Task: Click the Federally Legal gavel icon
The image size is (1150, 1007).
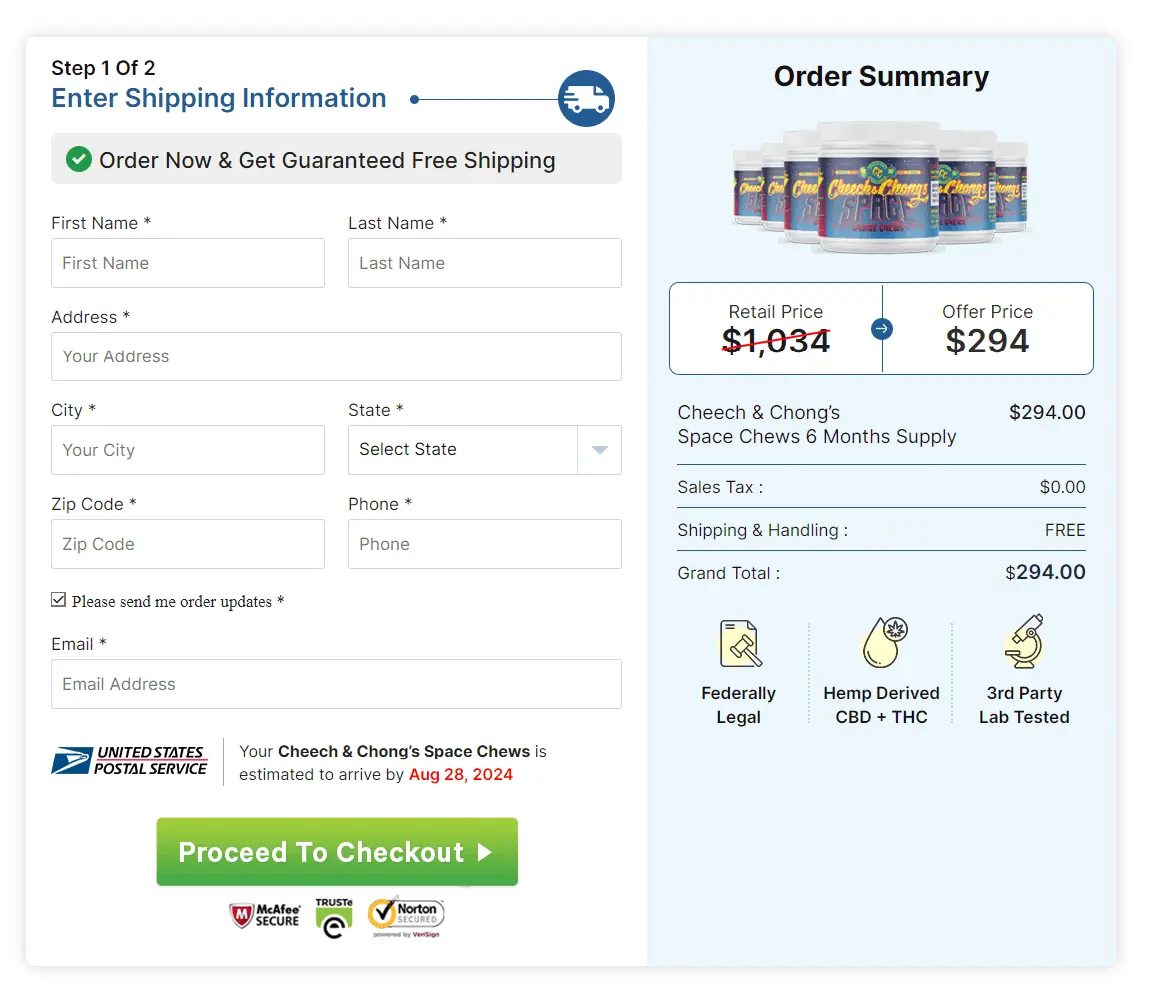Action: click(x=738, y=644)
